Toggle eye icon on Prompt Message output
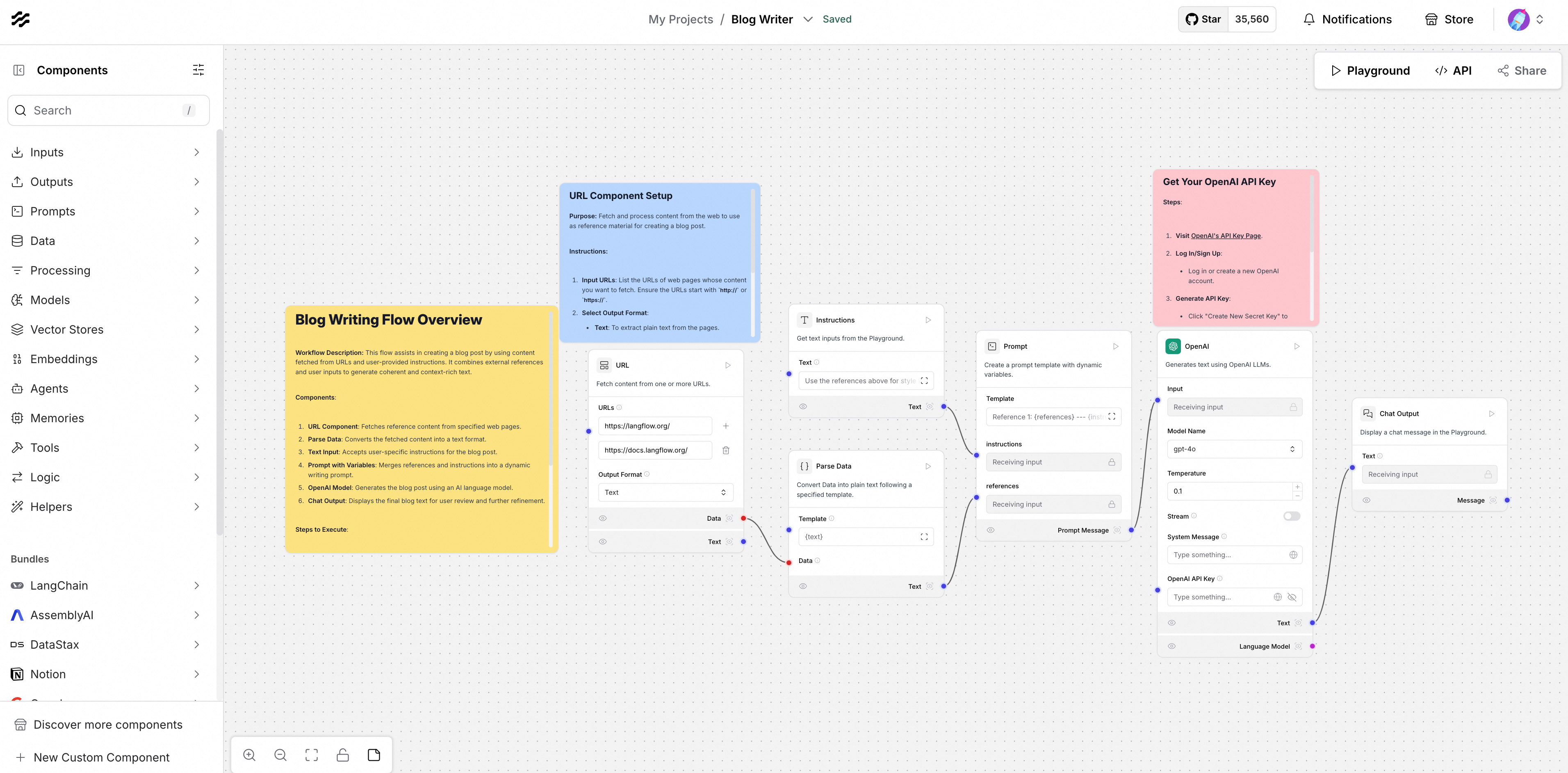Image resolution: width=1568 pixels, height=773 pixels. pyautogui.click(x=990, y=530)
